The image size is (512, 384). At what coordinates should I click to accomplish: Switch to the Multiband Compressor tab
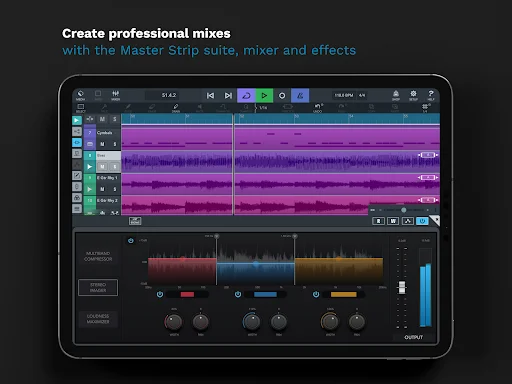[x=98, y=256]
